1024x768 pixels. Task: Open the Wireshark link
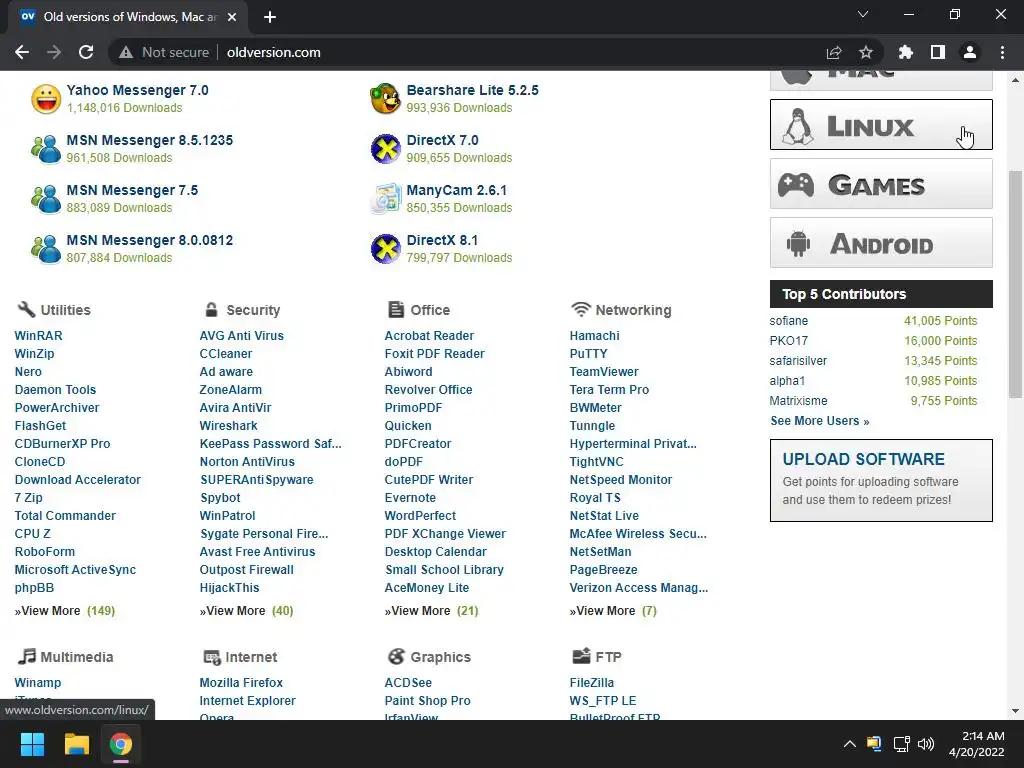(229, 426)
